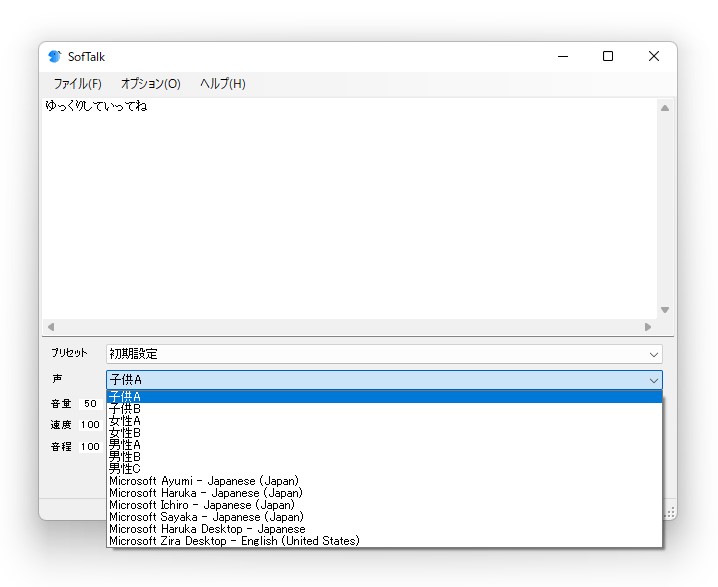The height and width of the screenshot is (587, 718).
Task: Open the ヘルプ(H) menu
Action: pyautogui.click(x=223, y=84)
